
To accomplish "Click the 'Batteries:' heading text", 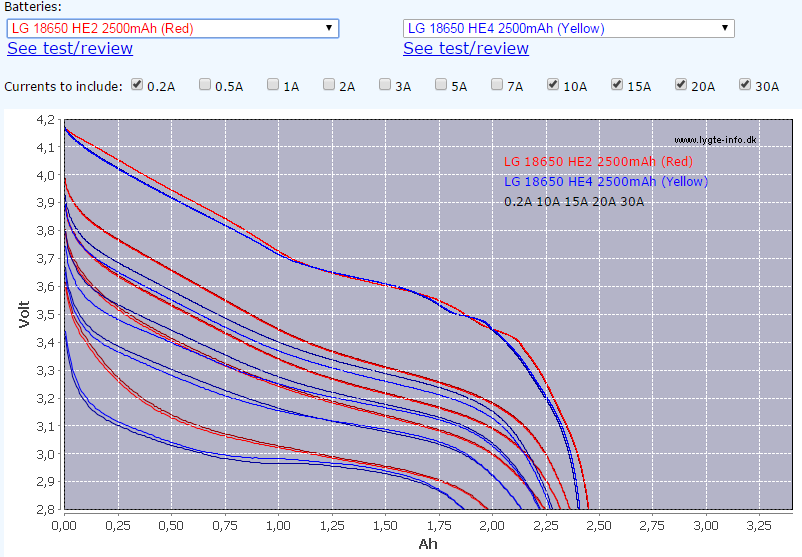I will coord(33,7).
